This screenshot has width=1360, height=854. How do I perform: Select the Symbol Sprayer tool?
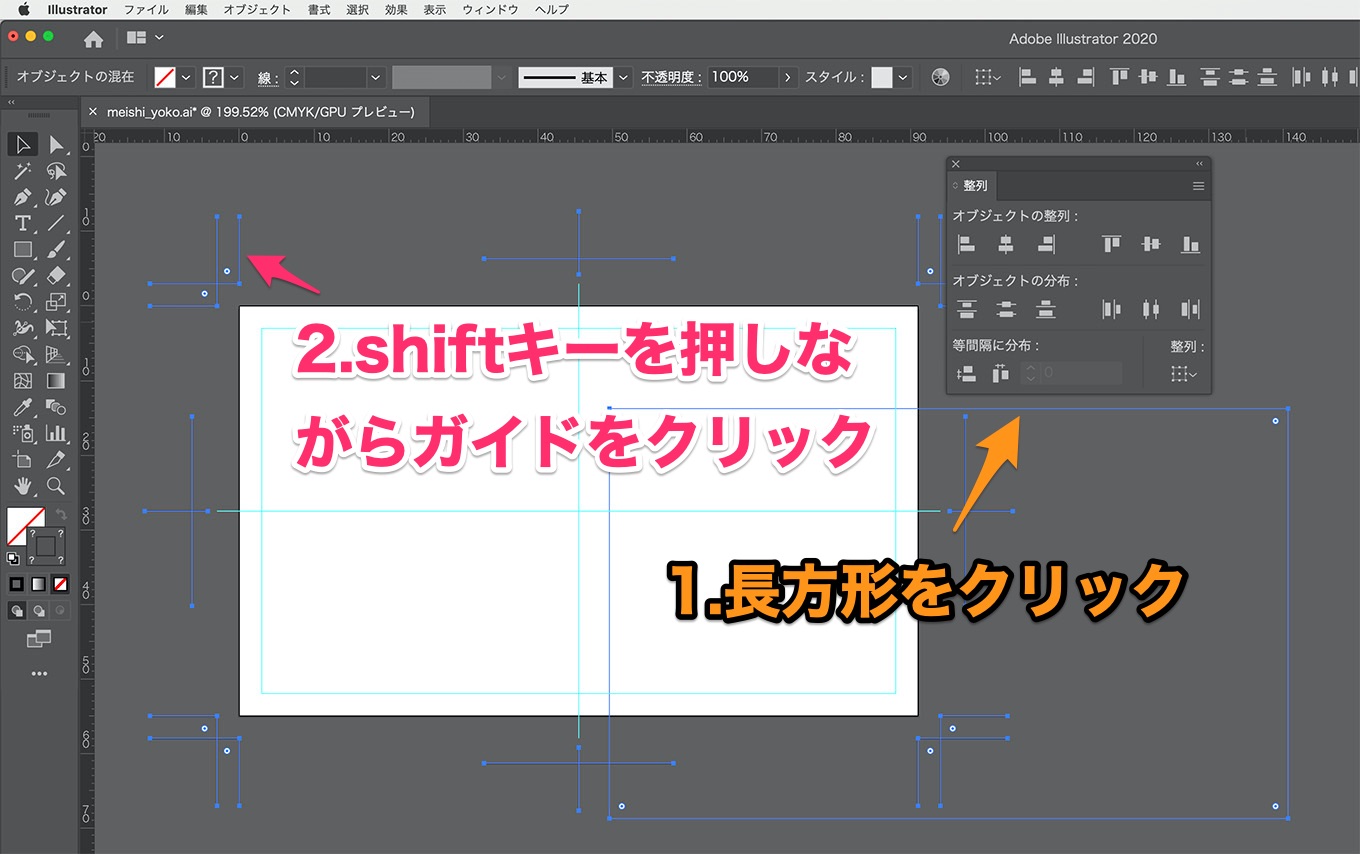[23, 433]
